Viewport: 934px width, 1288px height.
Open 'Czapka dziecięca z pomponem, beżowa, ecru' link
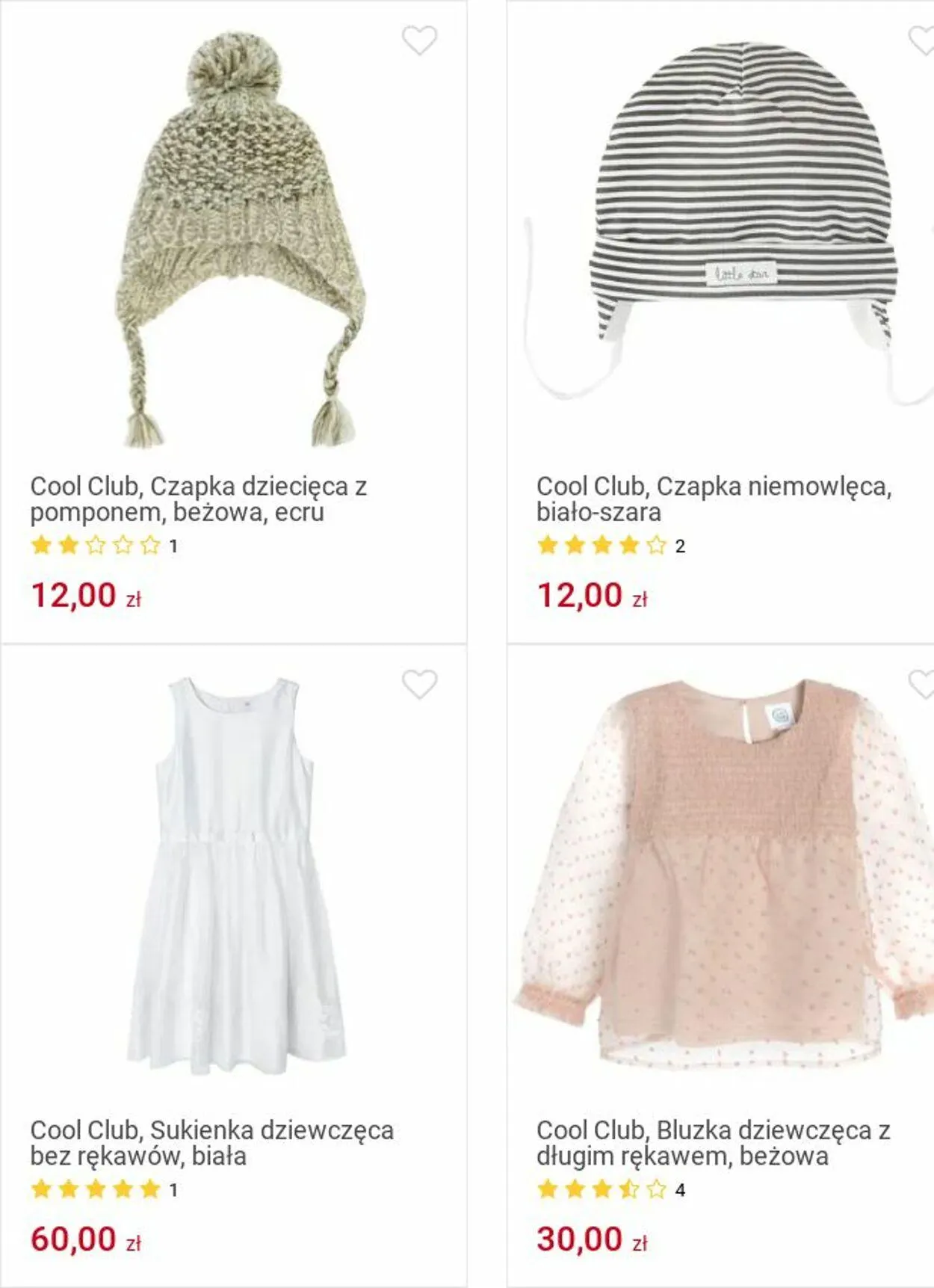coord(198,499)
